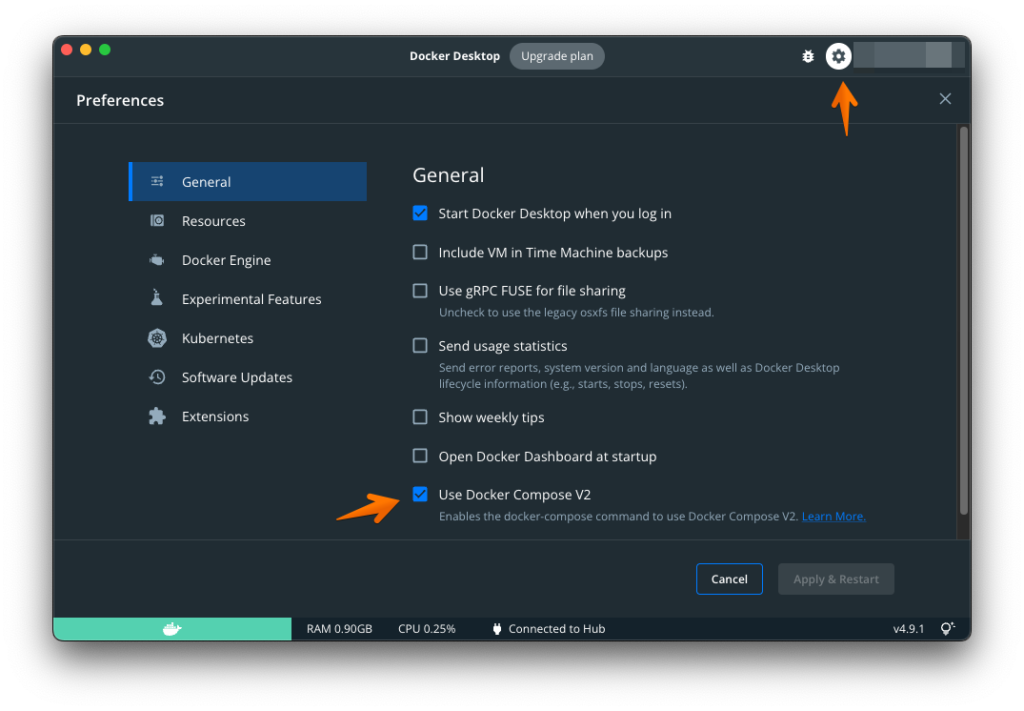Screen dimensions: 1024x711
Task: Open settings via the gear icon
Action: pos(838,57)
